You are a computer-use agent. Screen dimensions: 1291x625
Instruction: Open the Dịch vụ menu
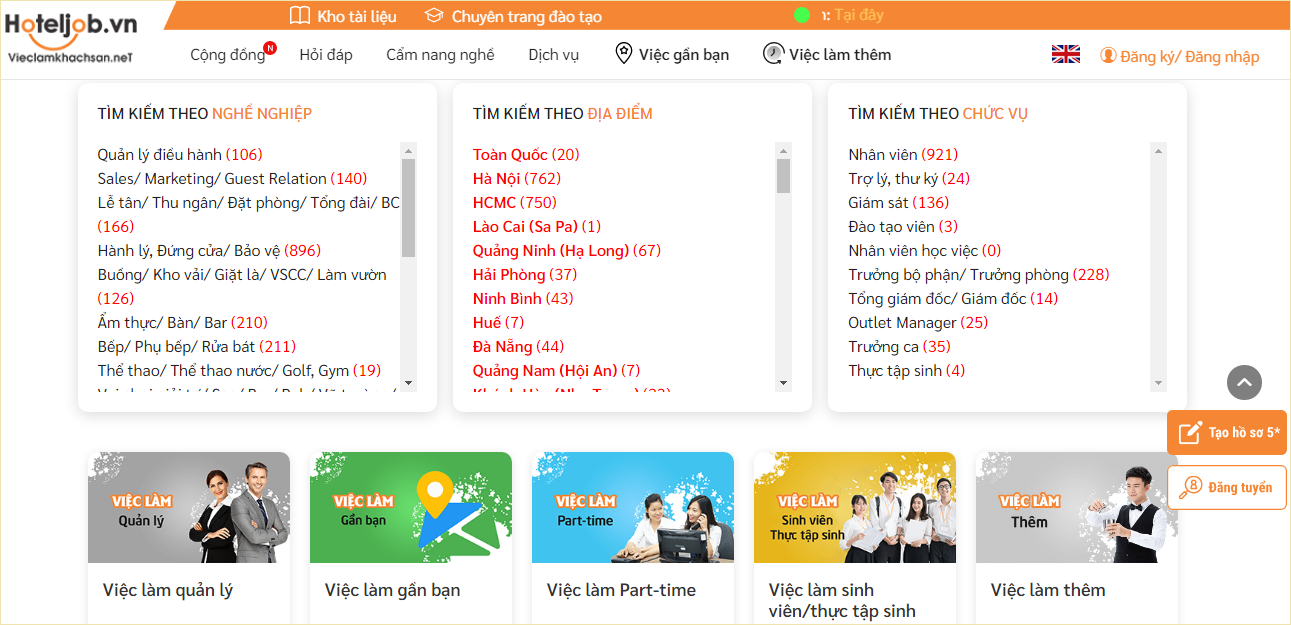click(554, 55)
